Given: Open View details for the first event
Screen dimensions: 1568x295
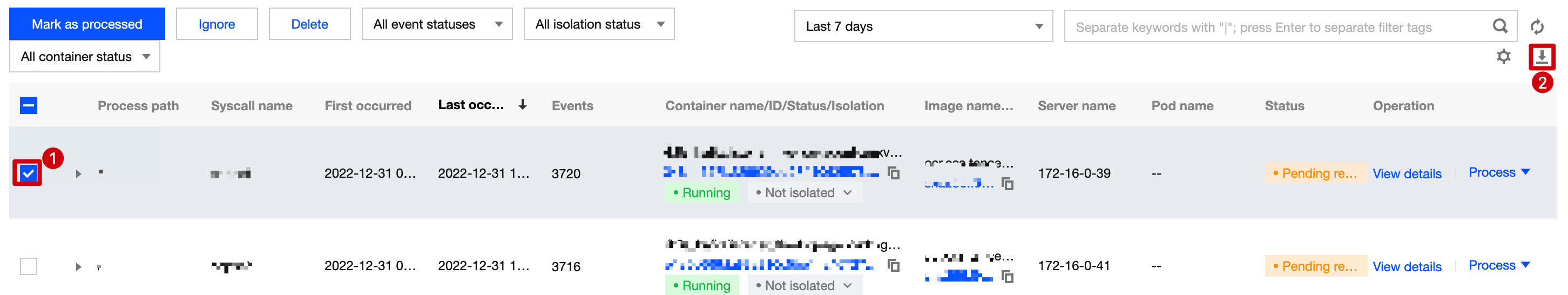Looking at the screenshot, I should point(1407,174).
